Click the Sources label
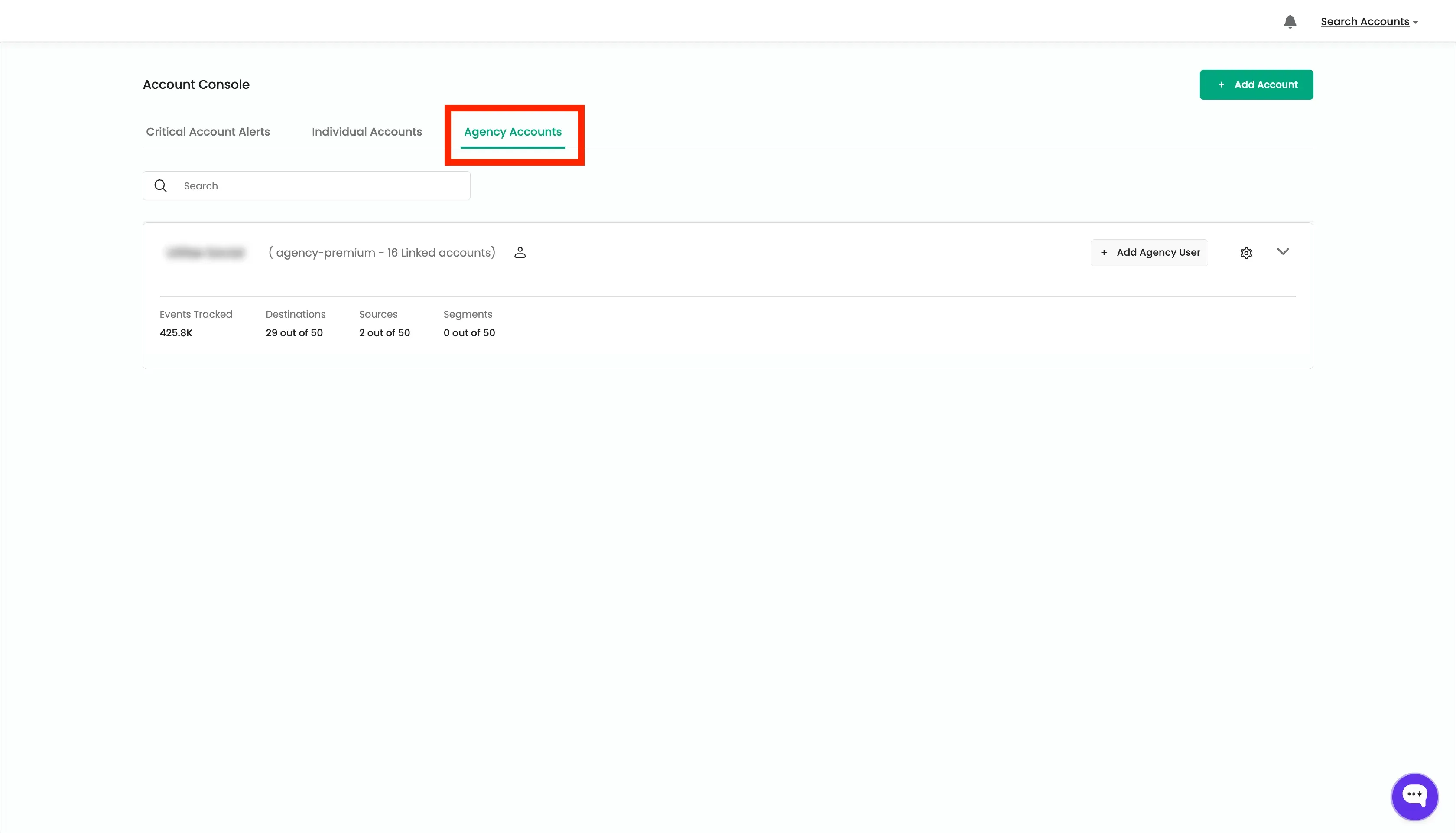 point(378,314)
